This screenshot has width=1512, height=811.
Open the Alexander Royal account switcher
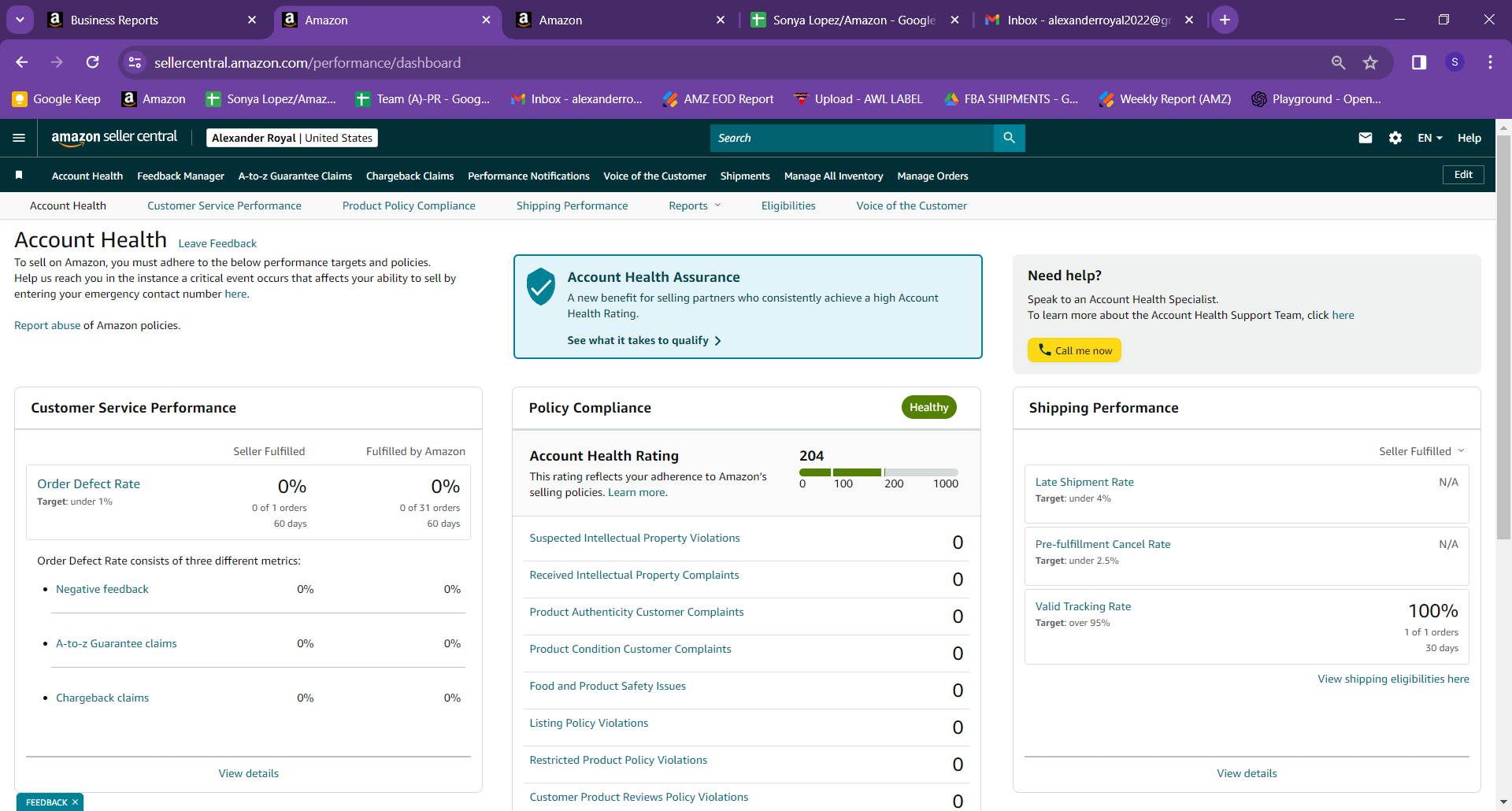click(x=292, y=138)
